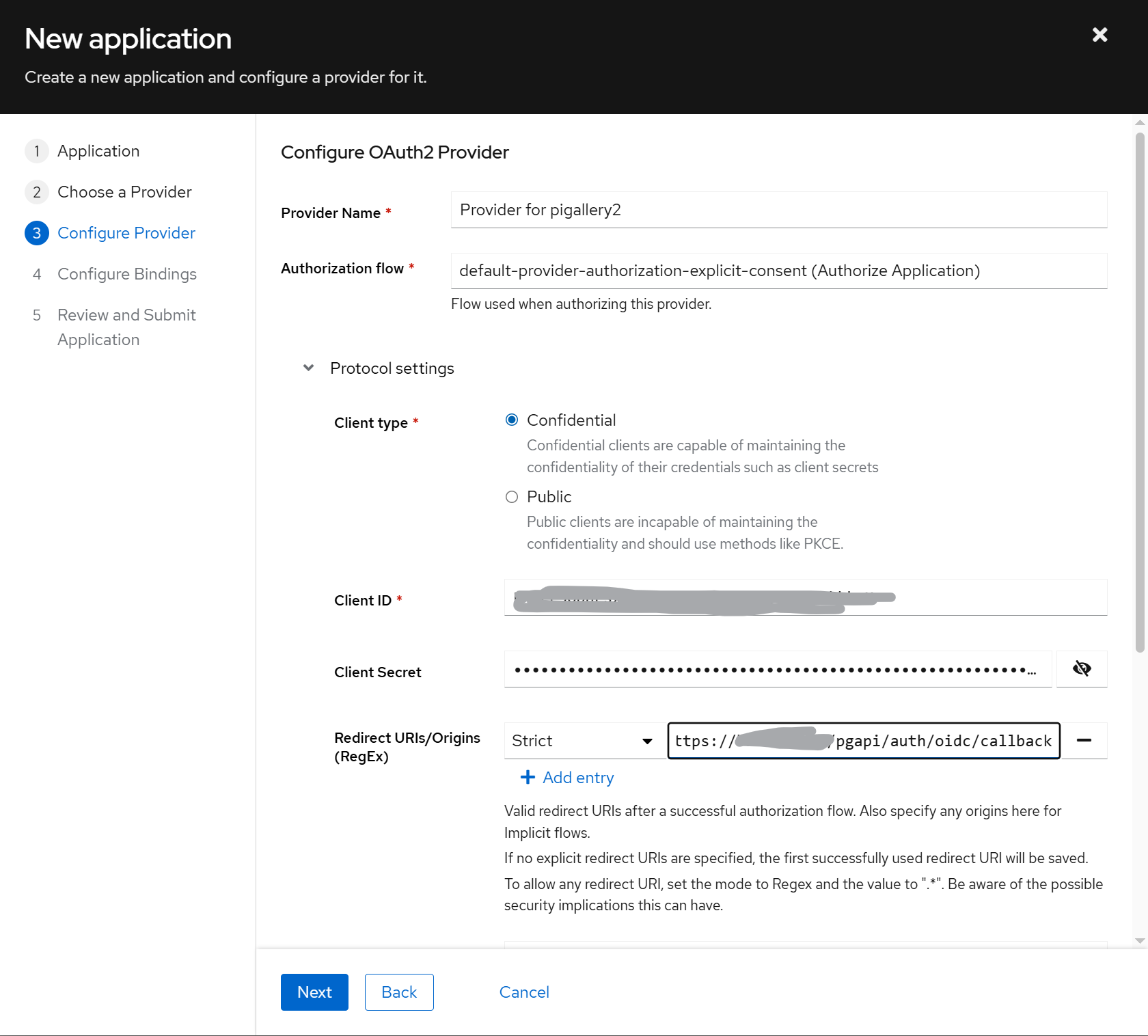1148x1036 pixels.
Task: Jump to step 4 Configure Bindings
Action: point(126,274)
